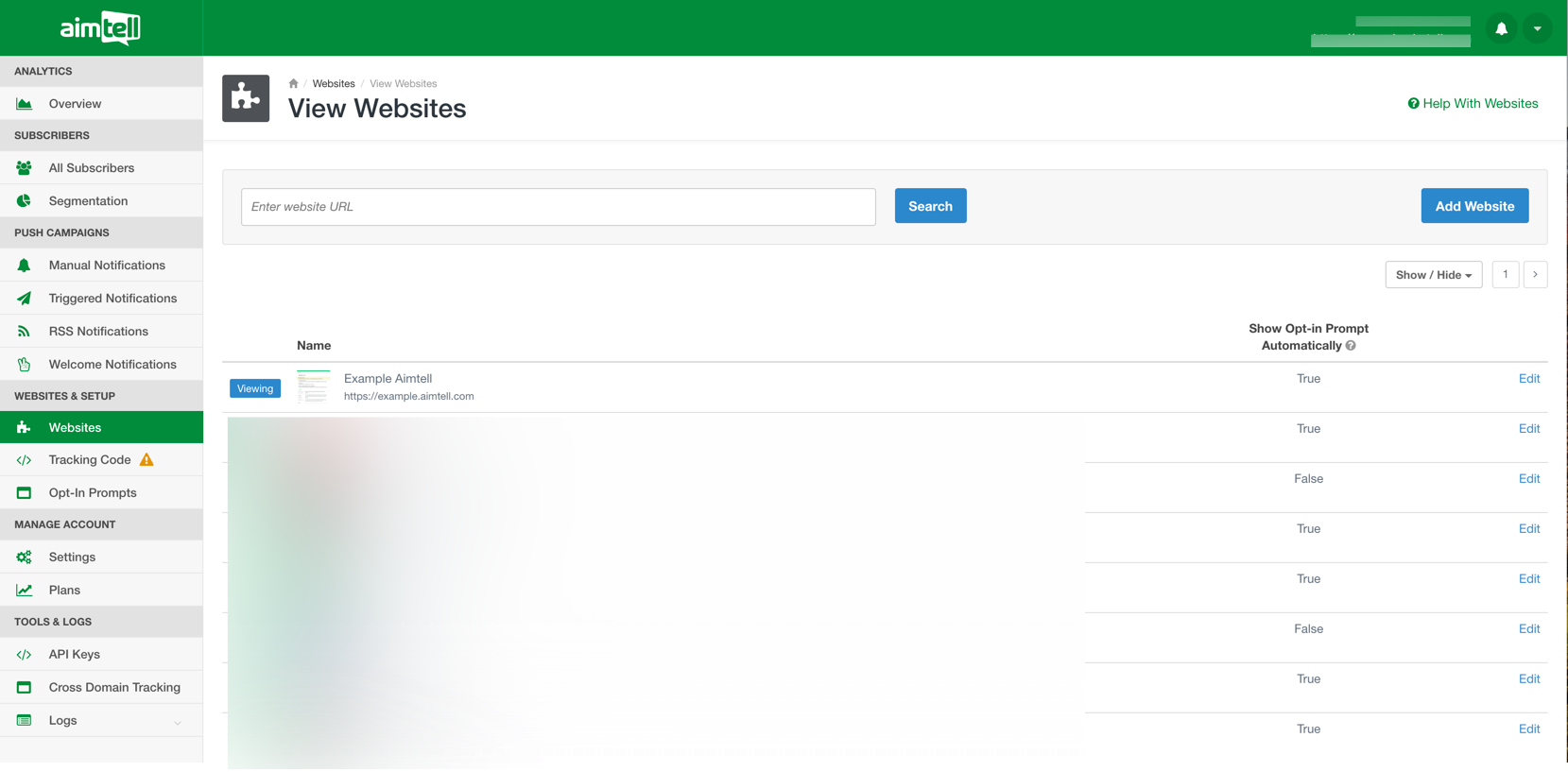The image size is (1568, 772).
Task: Open API Keys in sidebar
Action: [74, 655]
